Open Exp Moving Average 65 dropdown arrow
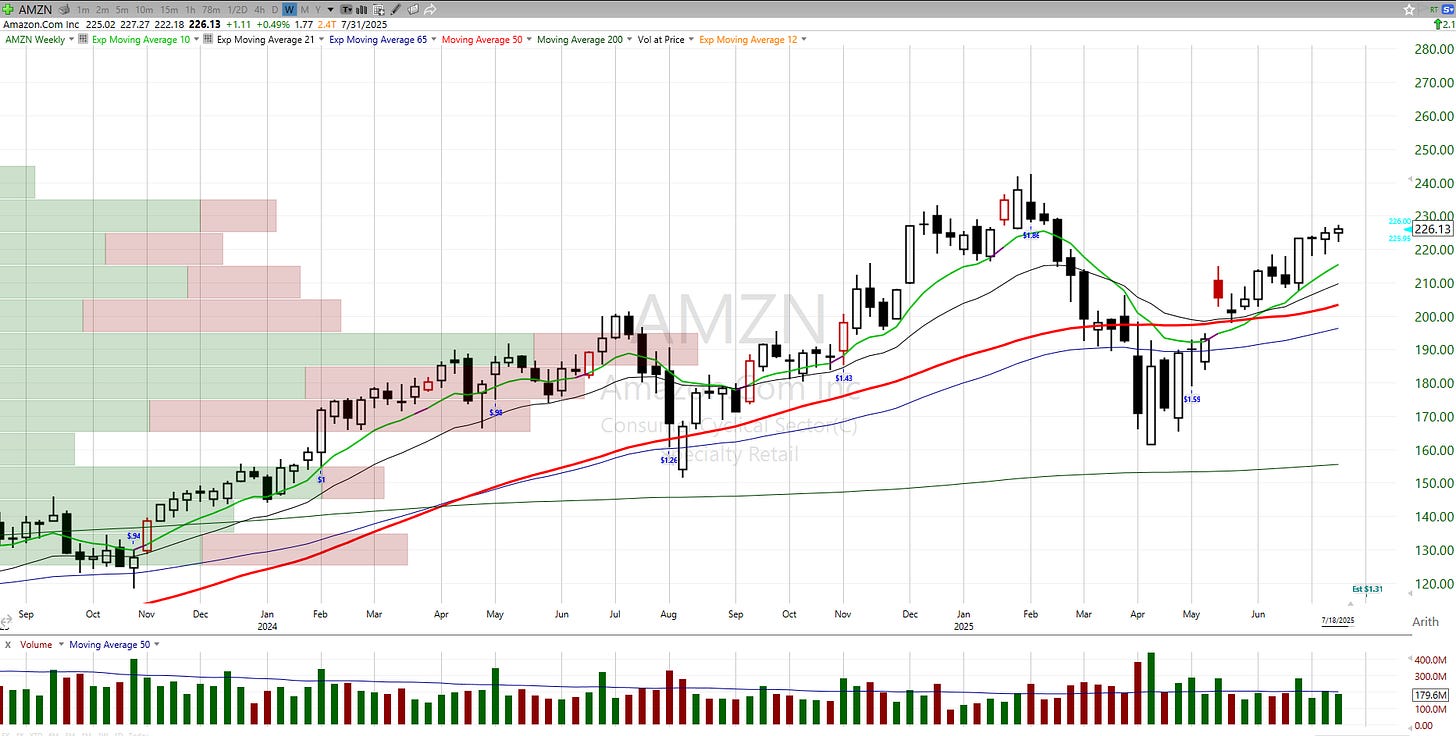Screen dimensions: 1456x736 click(434, 39)
